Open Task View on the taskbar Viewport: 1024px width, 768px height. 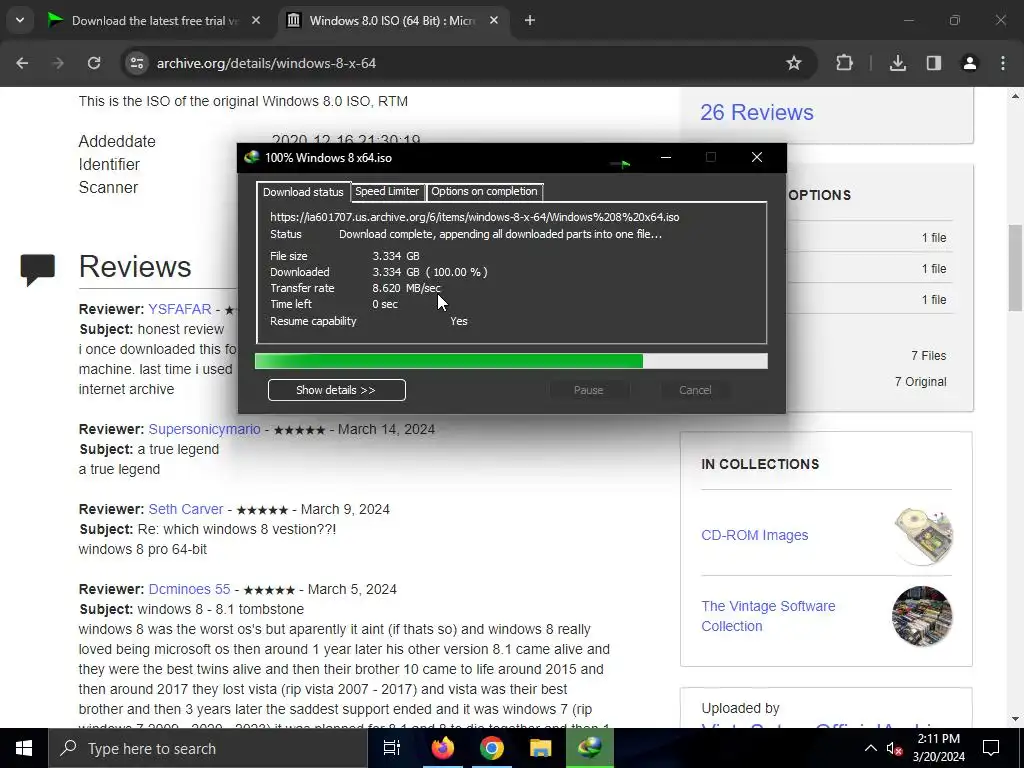click(391, 748)
